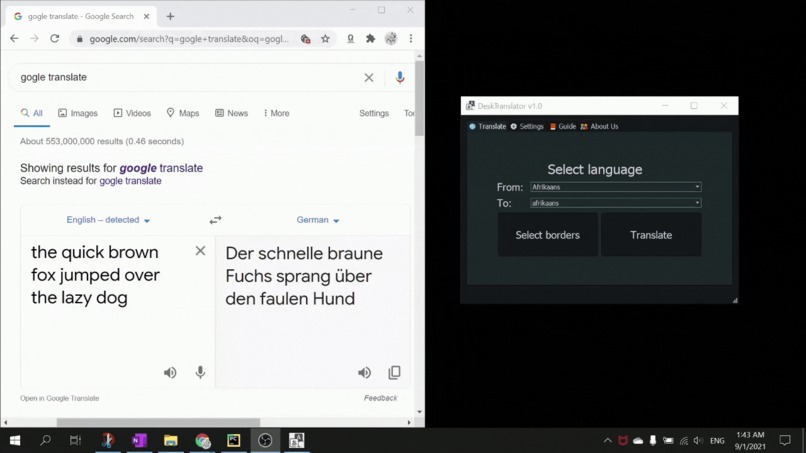Swap the translation languages
Screen dimensions: 806x453
[x=215, y=220]
